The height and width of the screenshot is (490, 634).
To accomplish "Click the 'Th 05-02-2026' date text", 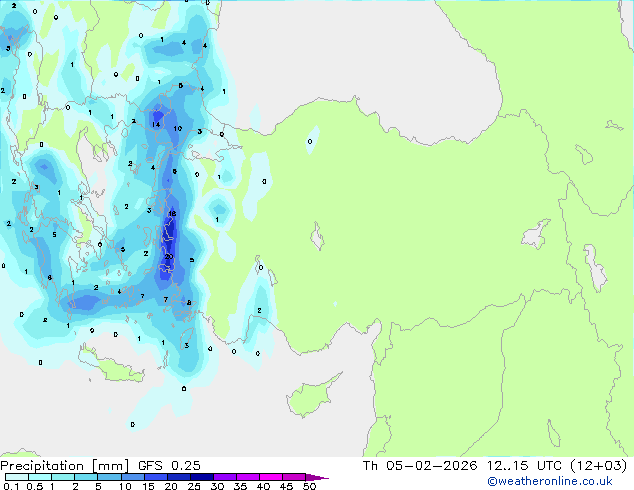I will pyautogui.click(x=420, y=466).
